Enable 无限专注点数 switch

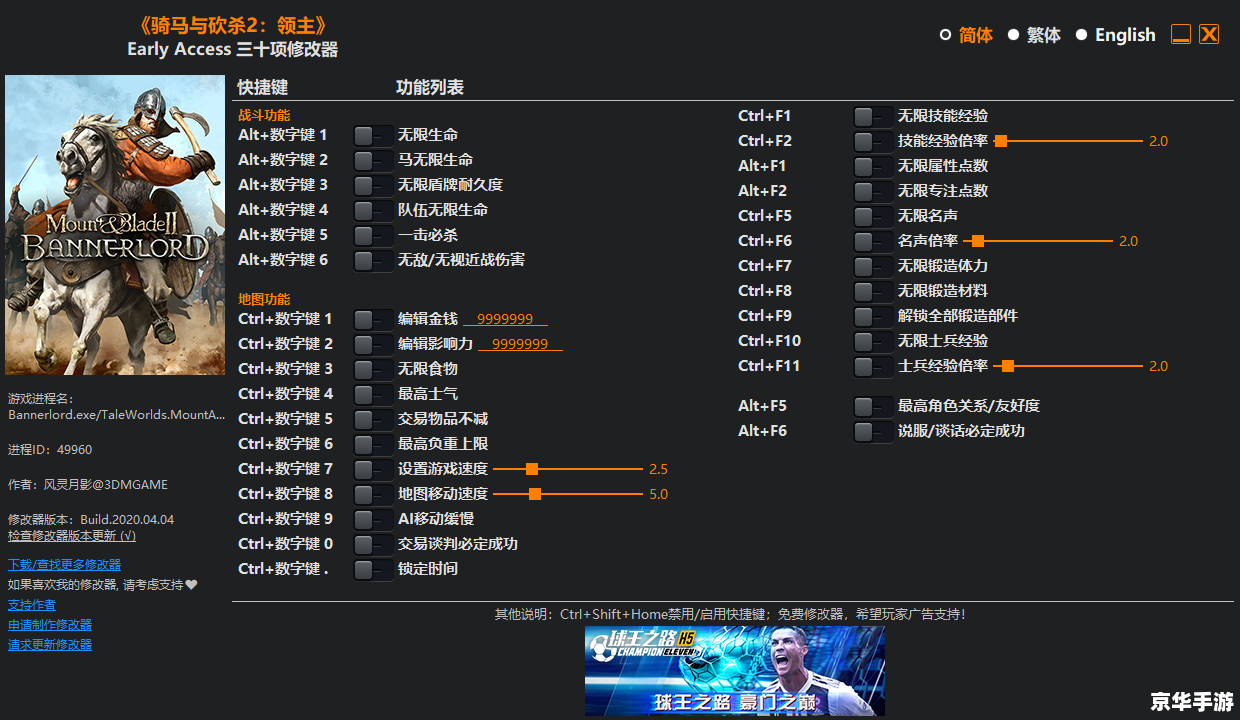pos(873,191)
